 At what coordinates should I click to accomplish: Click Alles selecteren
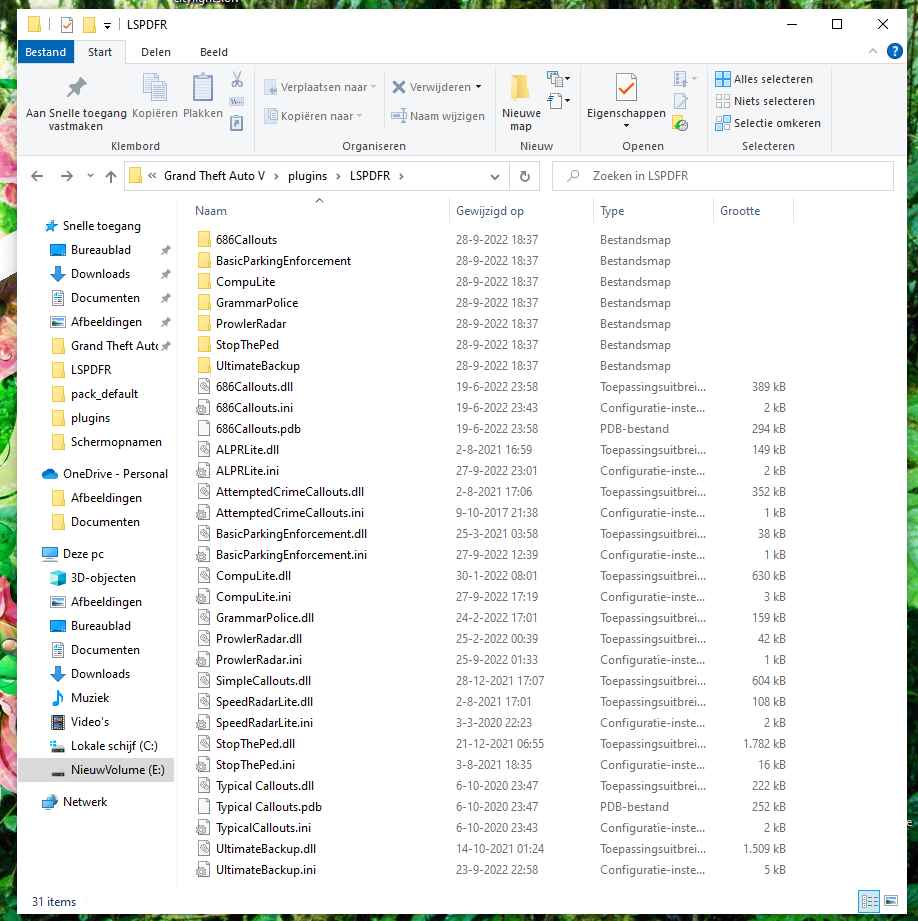coord(764,79)
